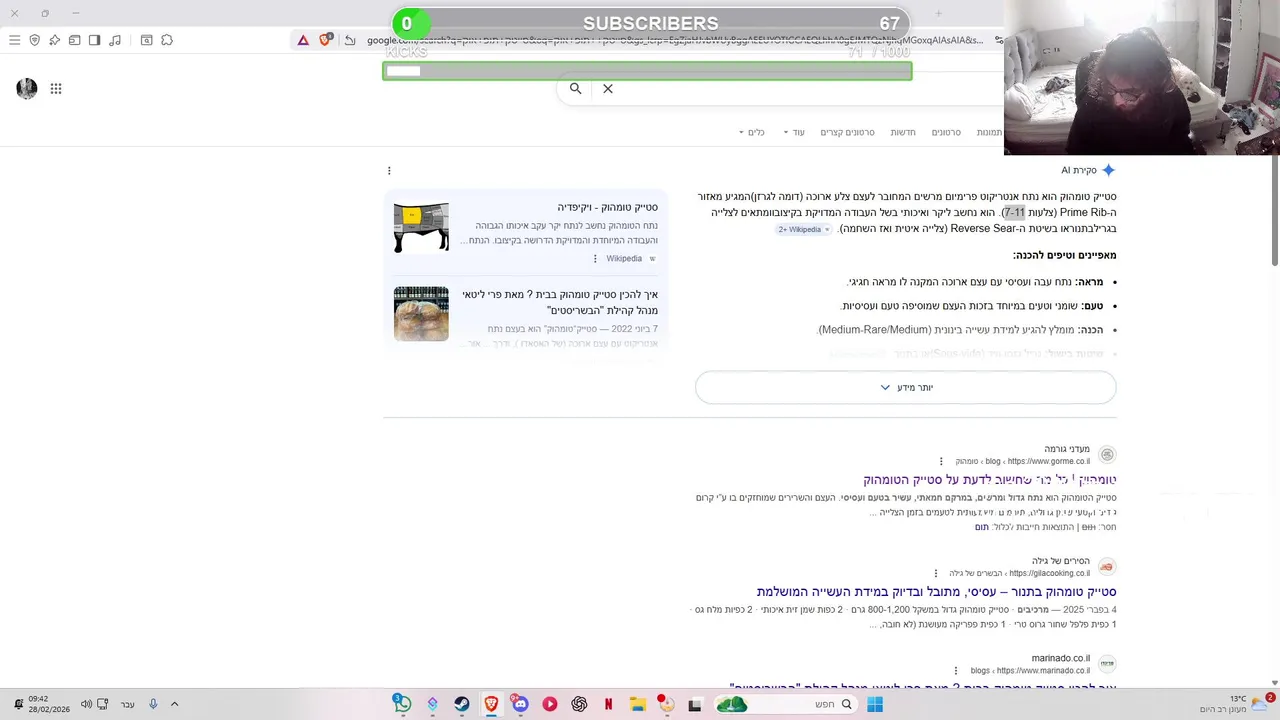Open notifications bell in the tray
The image size is (1280, 720).
[18, 704]
